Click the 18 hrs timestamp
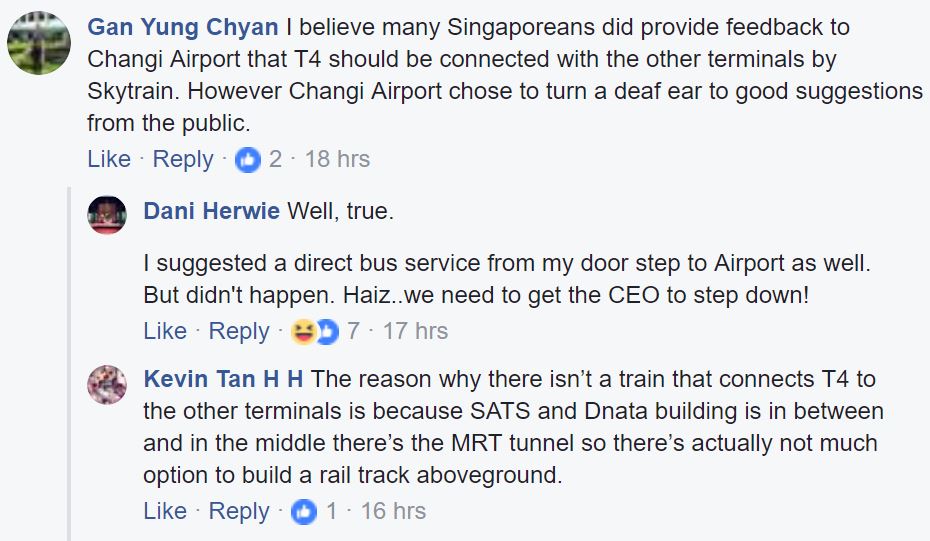The image size is (930, 541). coord(337,159)
